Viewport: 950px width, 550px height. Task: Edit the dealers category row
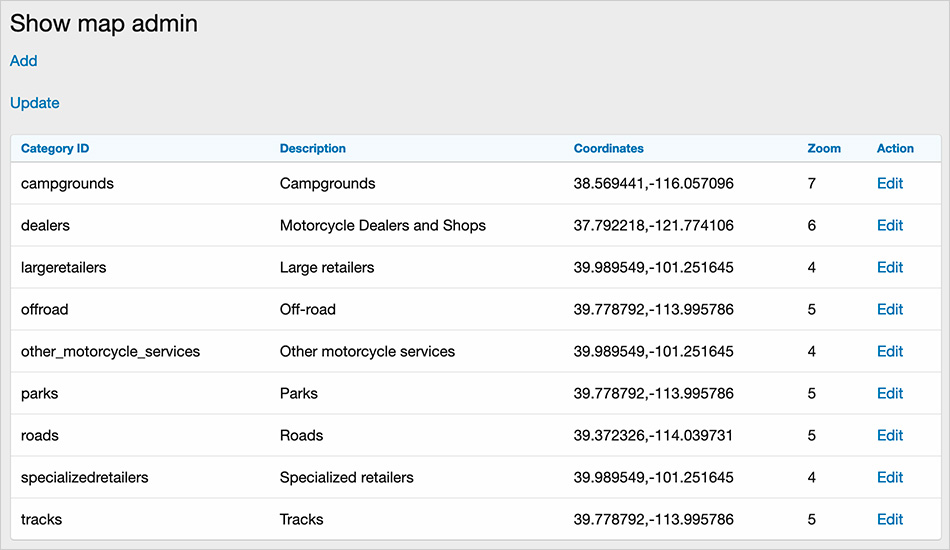pos(889,226)
